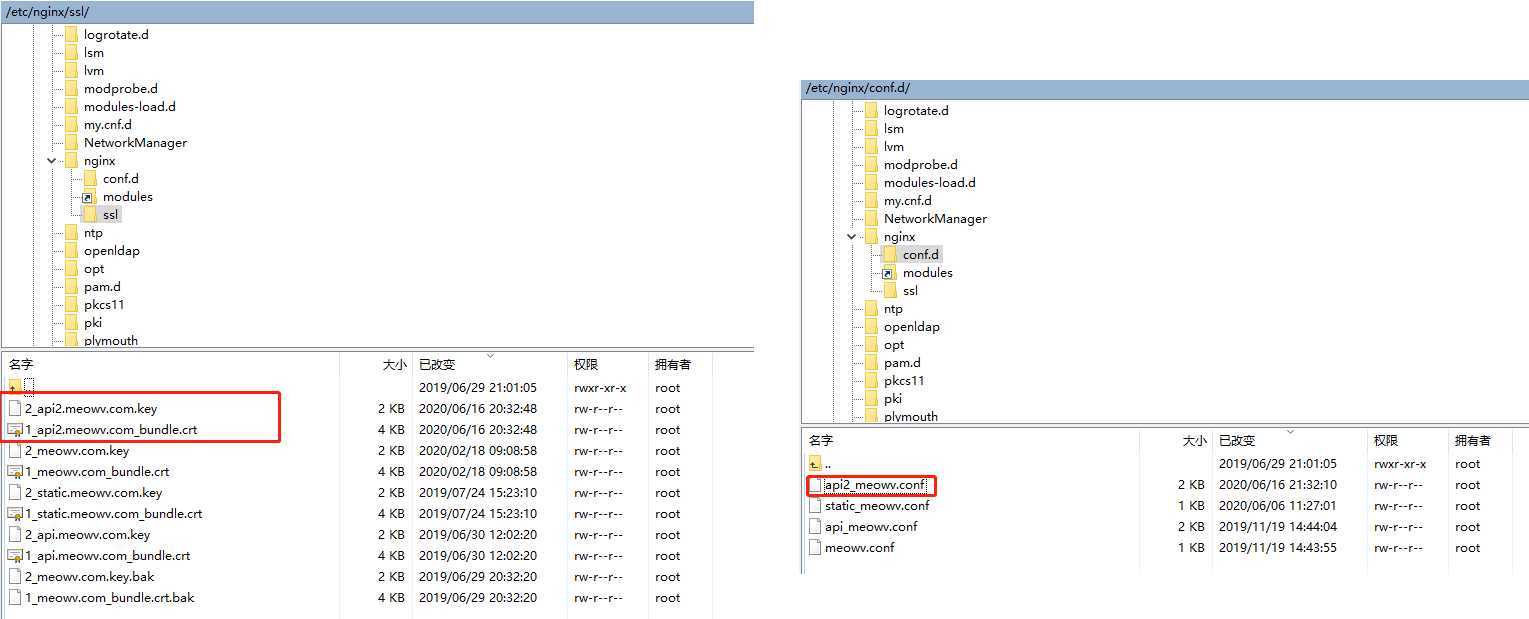Click the parent-folder icon in the conf.d file list
The width and height of the screenshot is (1529, 619).
[815, 464]
